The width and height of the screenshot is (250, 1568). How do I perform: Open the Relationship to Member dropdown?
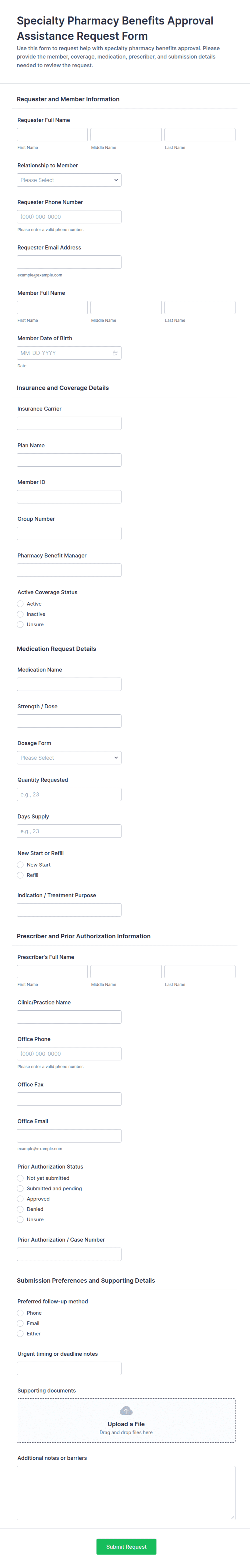click(69, 180)
